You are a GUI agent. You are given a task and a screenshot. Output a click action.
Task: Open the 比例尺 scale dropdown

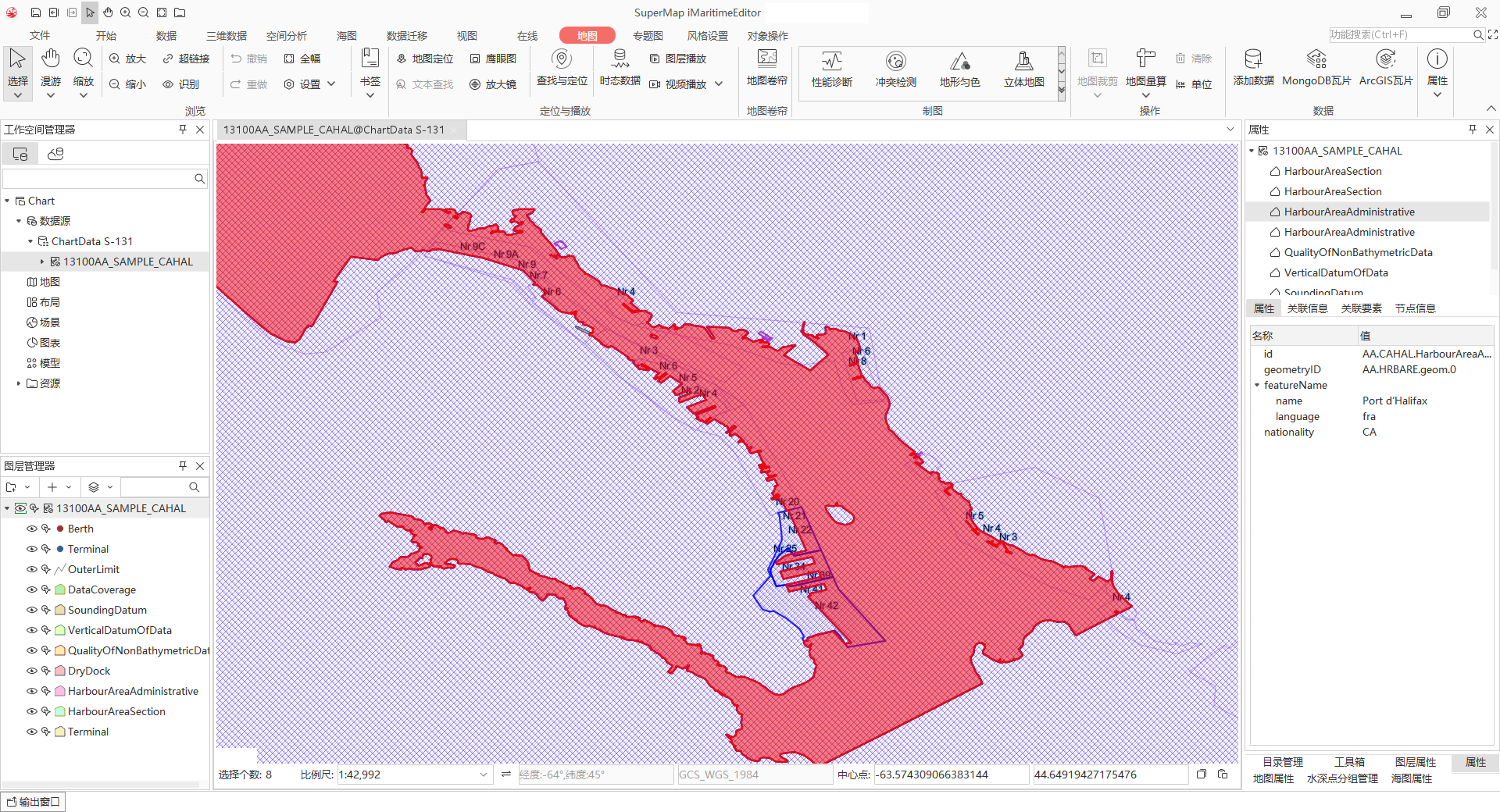coord(484,775)
